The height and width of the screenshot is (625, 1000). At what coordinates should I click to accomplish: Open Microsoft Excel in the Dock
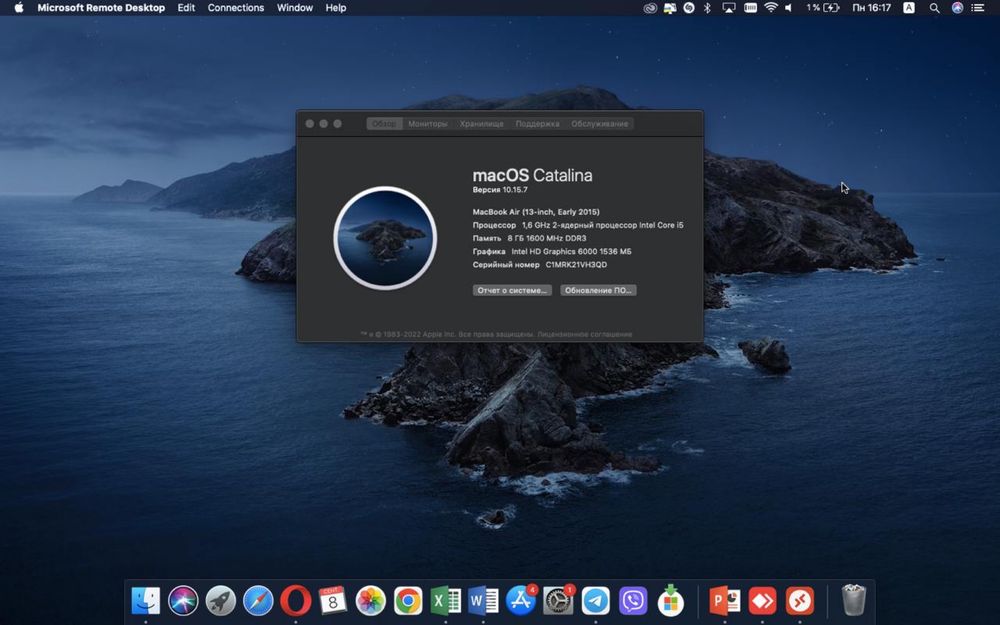coord(446,600)
